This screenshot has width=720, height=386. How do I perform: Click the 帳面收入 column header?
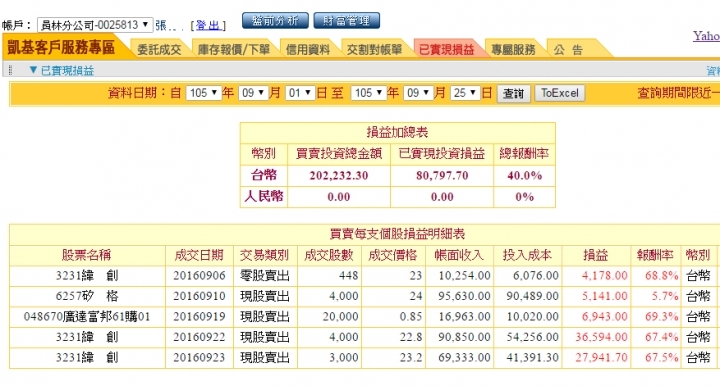pyautogui.click(x=459, y=255)
